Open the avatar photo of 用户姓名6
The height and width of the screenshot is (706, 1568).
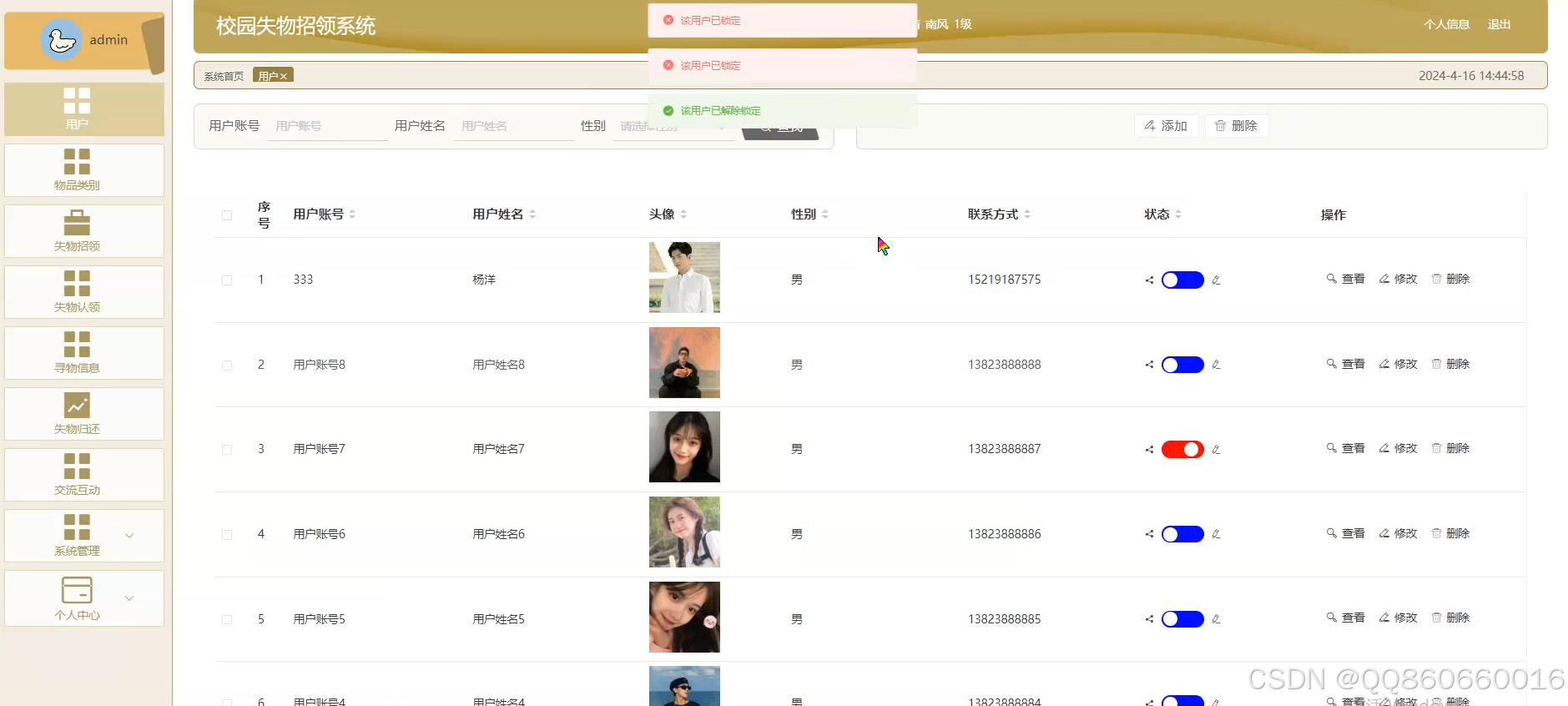pyautogui.click(x=684, y=532)
